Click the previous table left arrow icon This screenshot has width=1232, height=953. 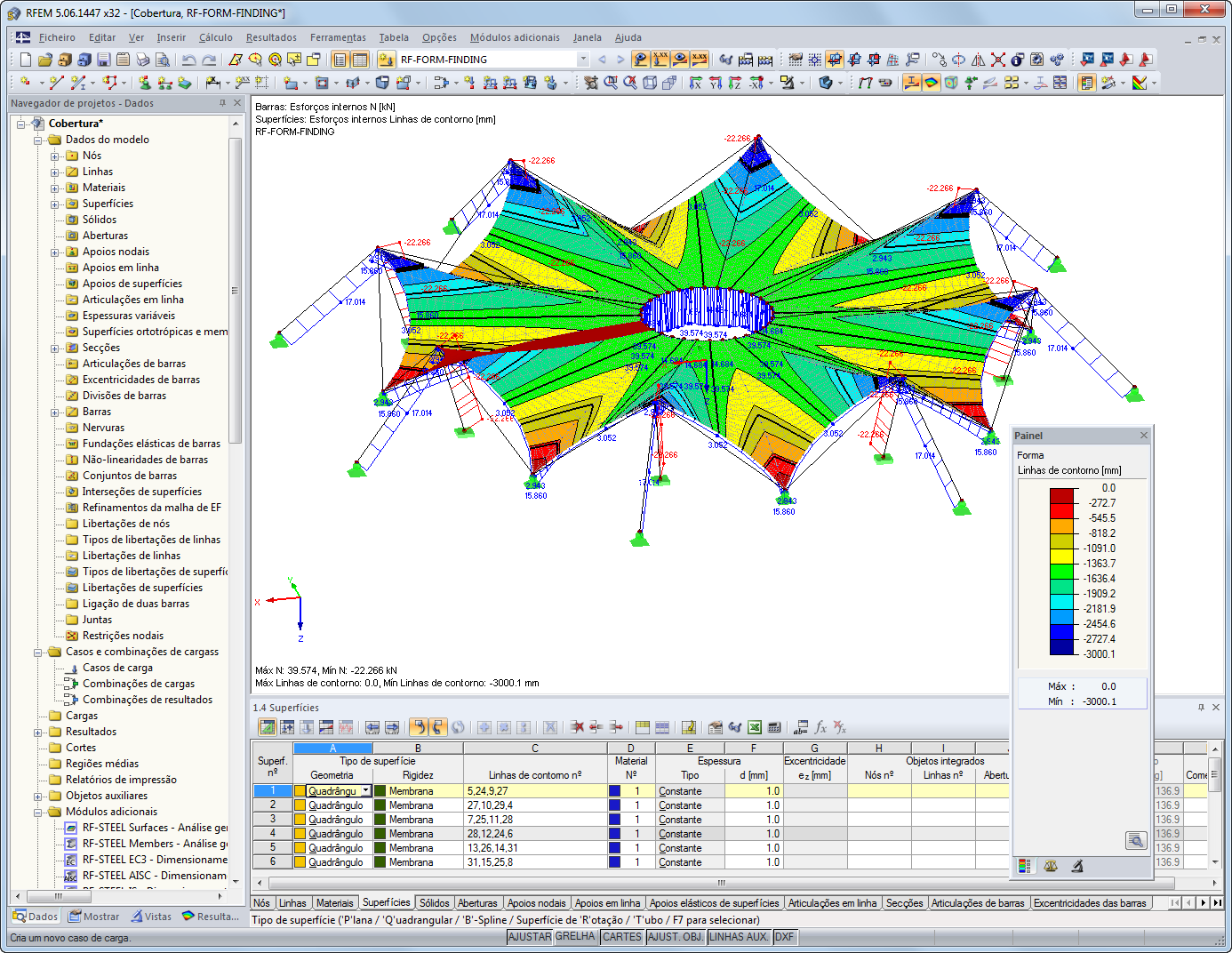click(x=372, y=727)
